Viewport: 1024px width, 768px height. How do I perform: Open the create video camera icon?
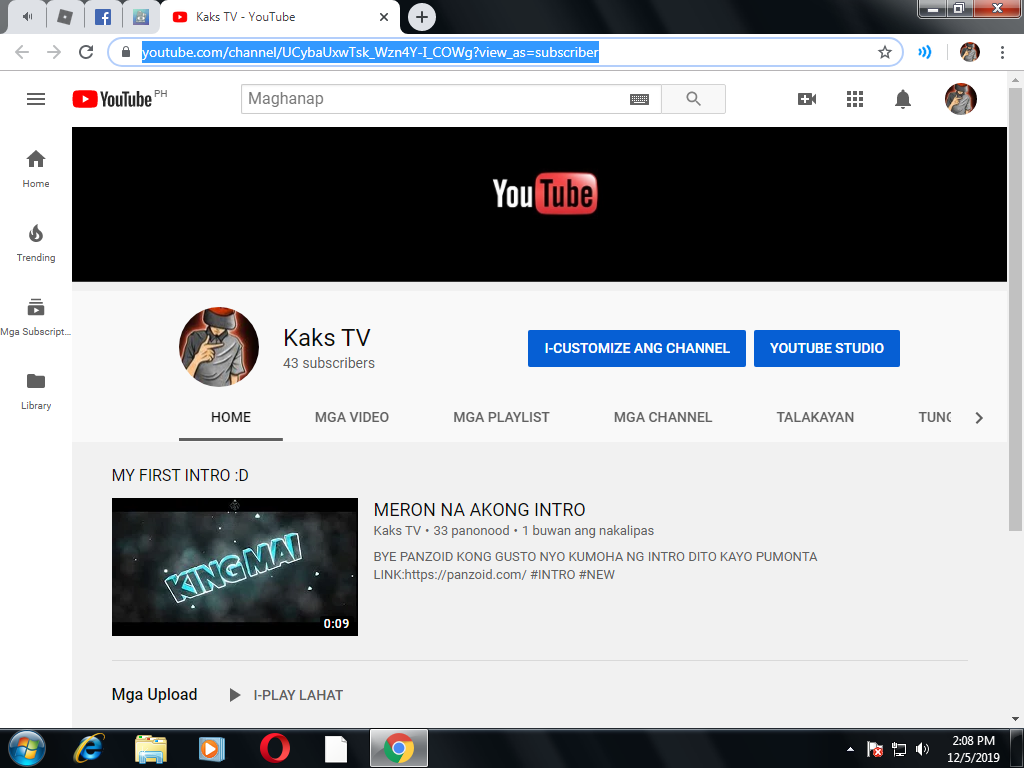click(x=807, y=99)
